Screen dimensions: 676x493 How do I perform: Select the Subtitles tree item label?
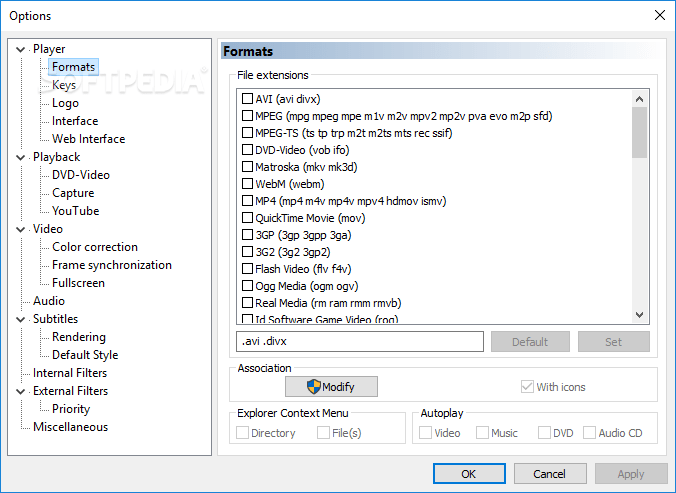[56, 319]
